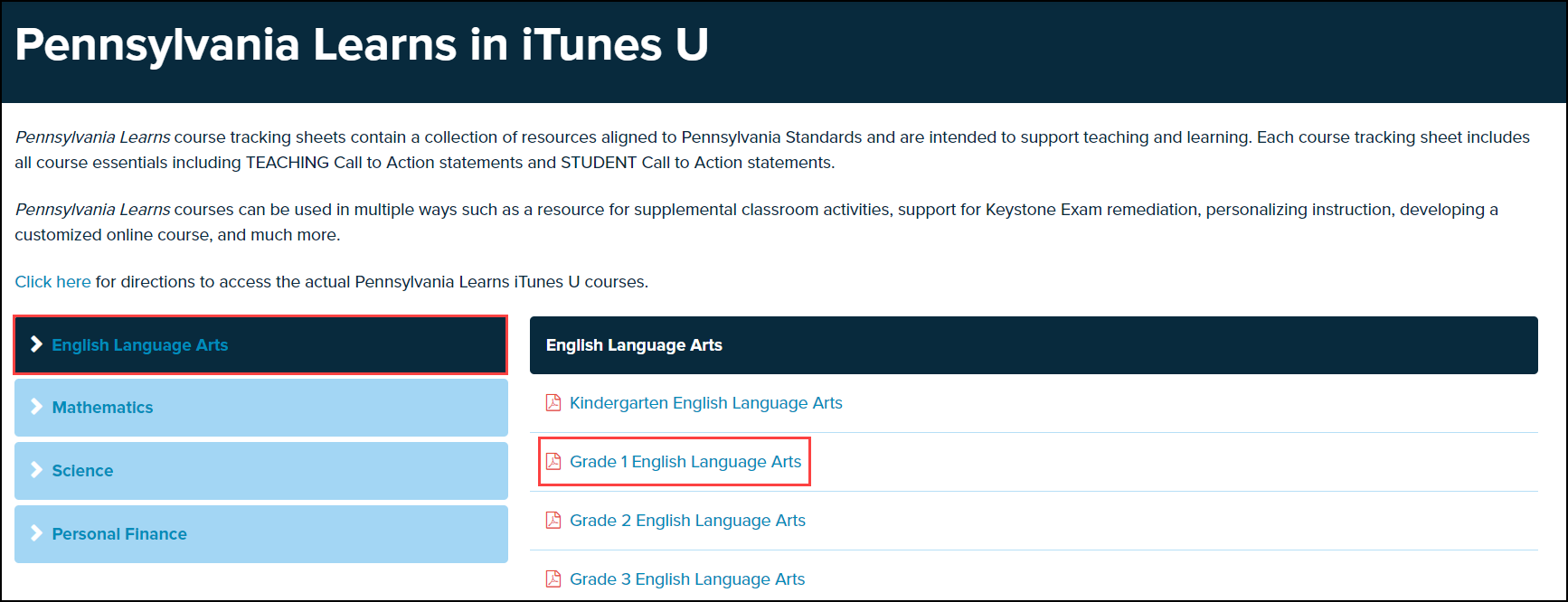This screenshot has width=1568, height=602.
Task: Select the English Language Arts category label
Action: pos(140,345)
